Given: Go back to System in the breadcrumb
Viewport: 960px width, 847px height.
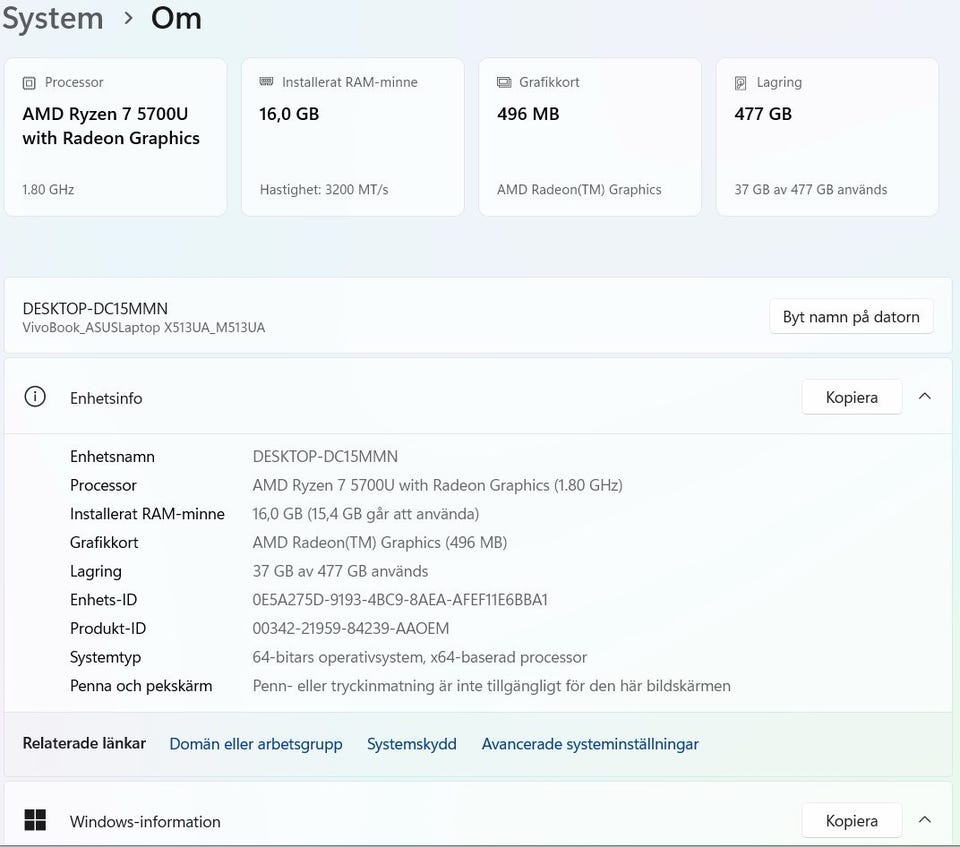Looking at the screenshot, I should click(53, 18).
